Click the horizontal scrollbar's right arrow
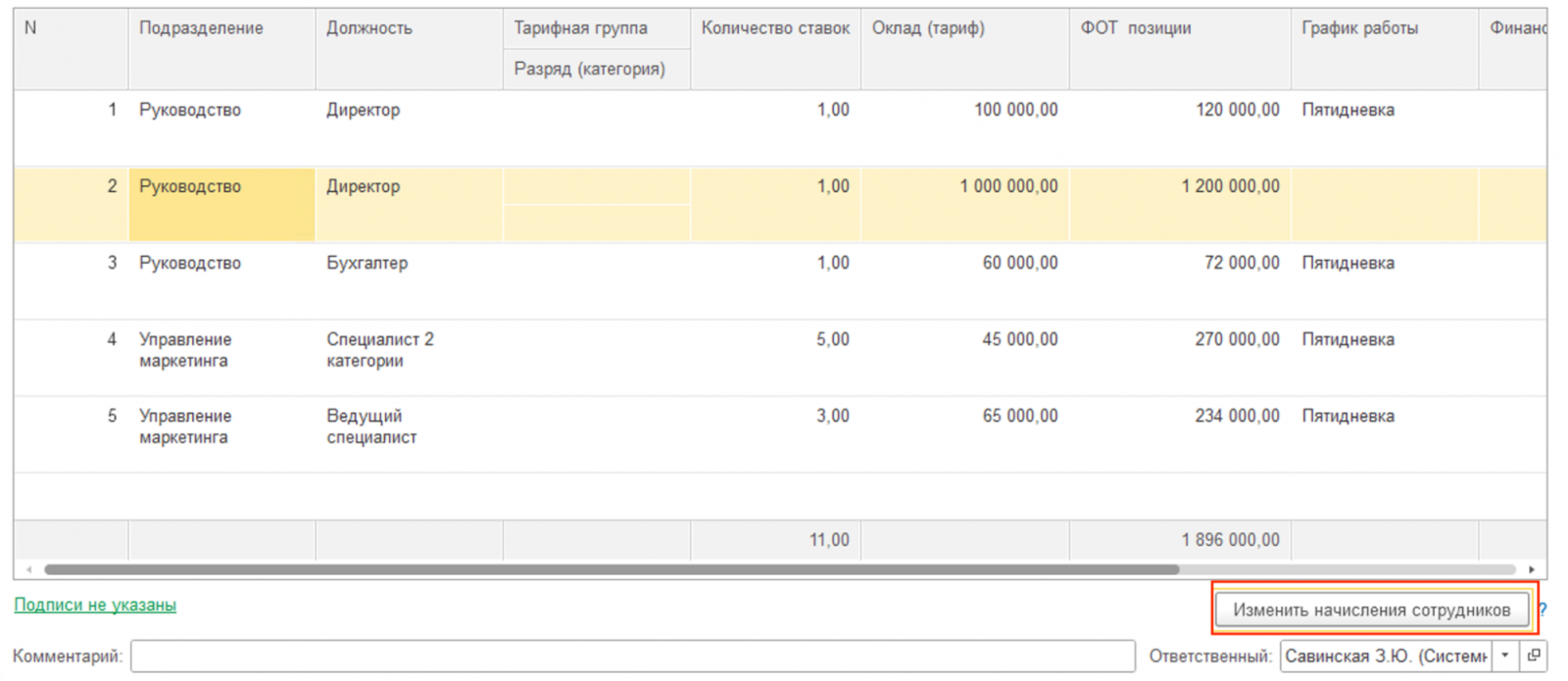 [x=1532, y=569]
